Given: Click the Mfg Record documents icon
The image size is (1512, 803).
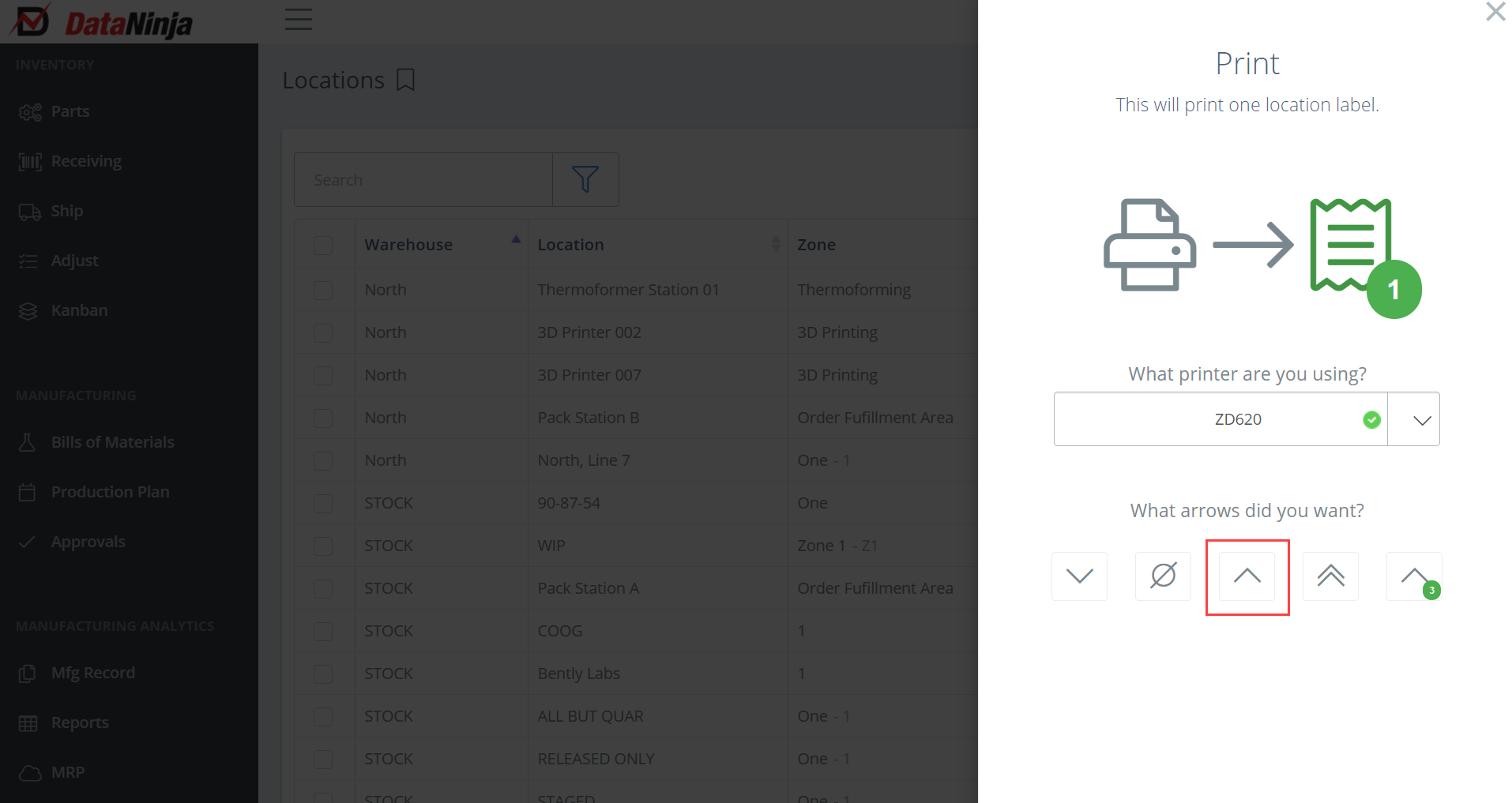Looking at the screenshot, I should 27,673.
